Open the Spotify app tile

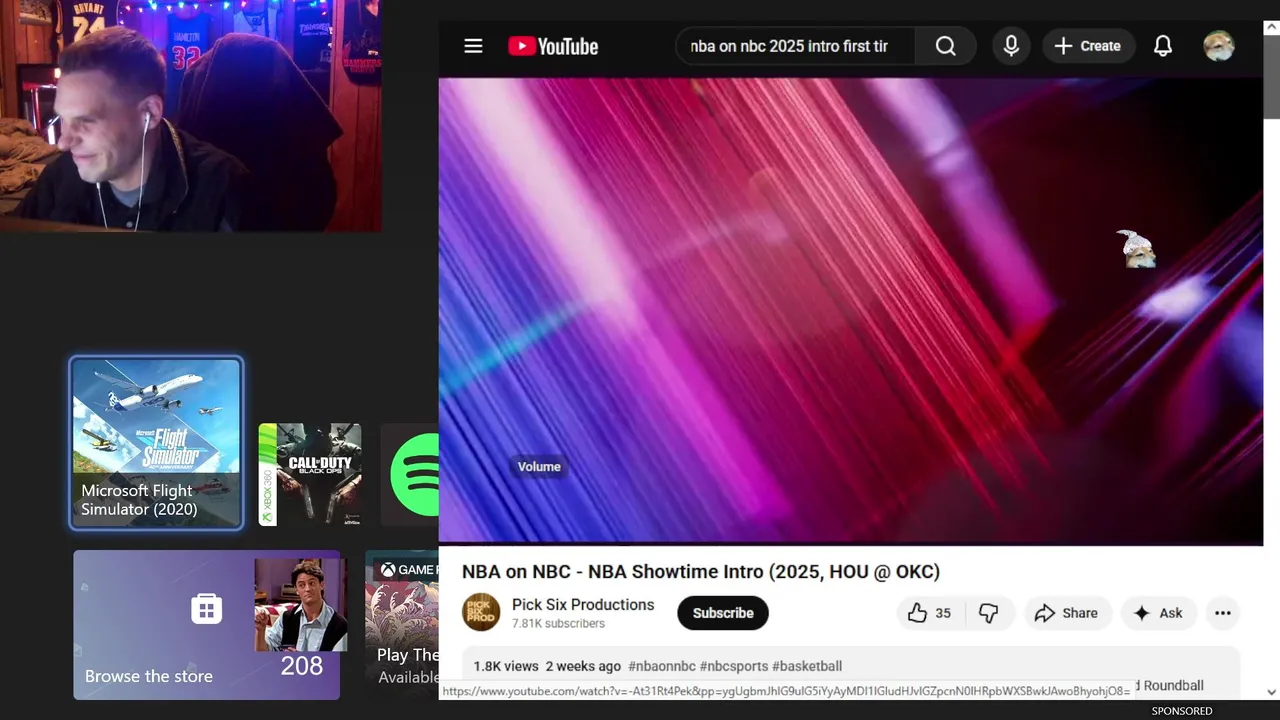click(x=410, y=475)
